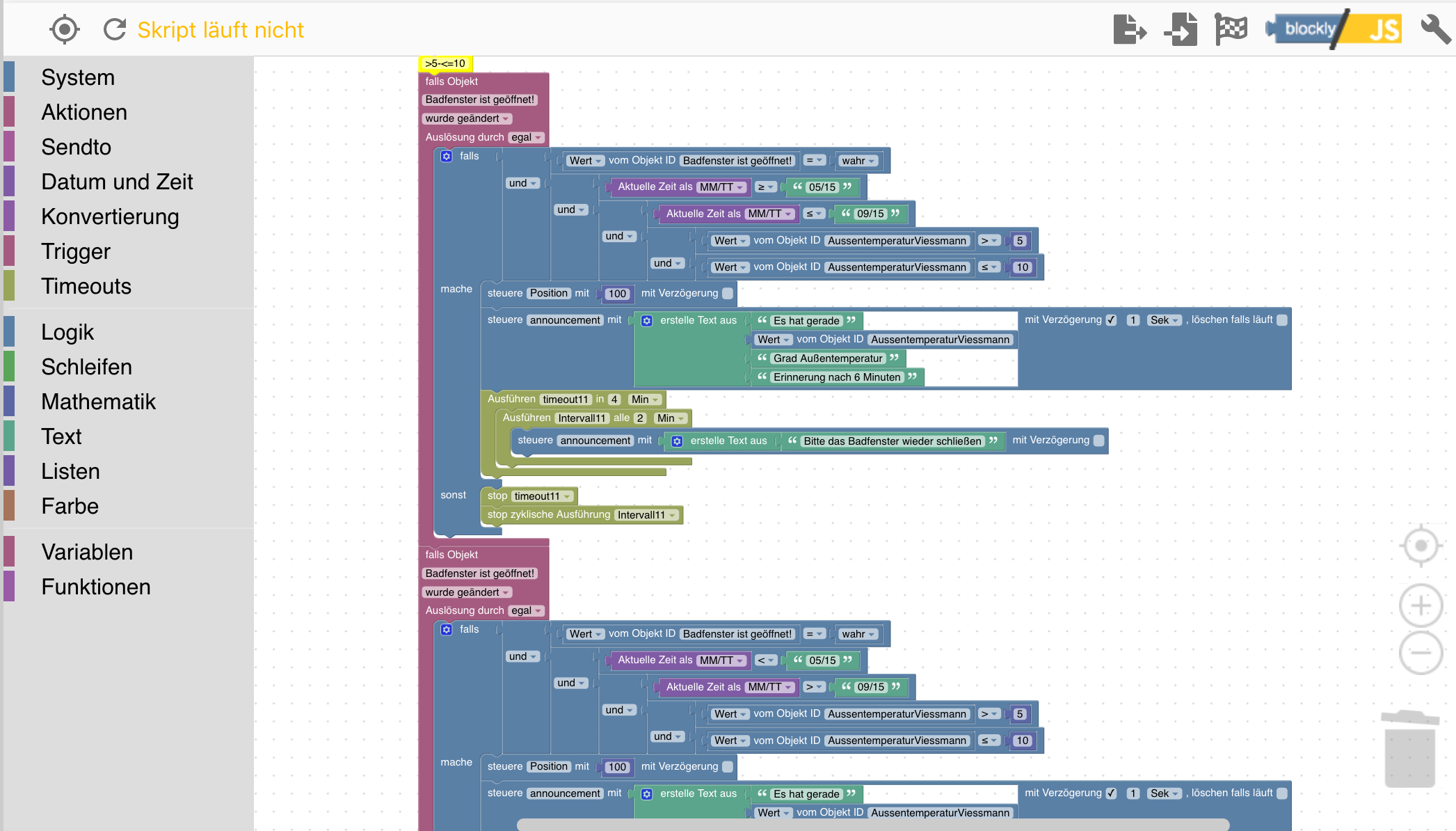Zoom out with the minus circle

(x=1420, y=653)
